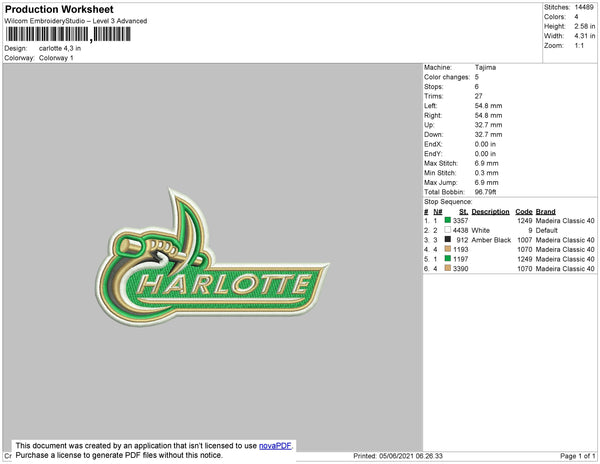Select the design name carlotte 4,3 in
This screenshot has width=600, height=464.
(x=60, y=49)
